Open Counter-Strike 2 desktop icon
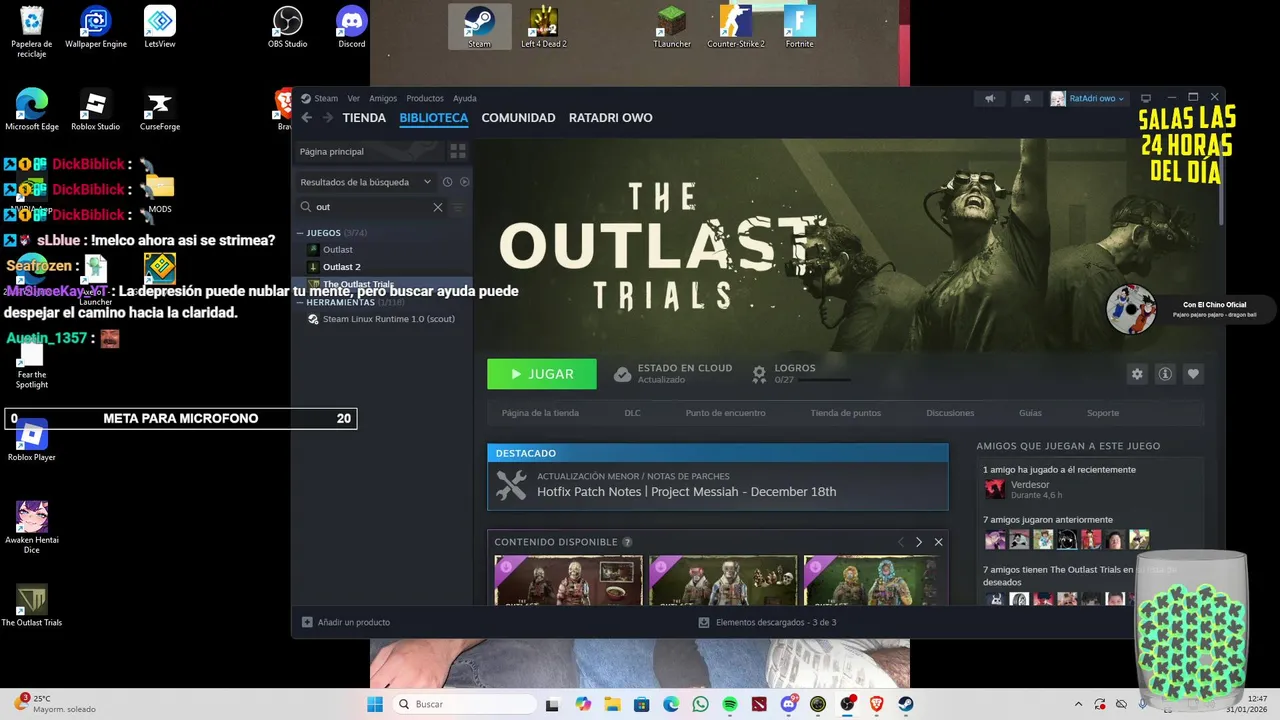1280x720 pixels. click(736, 27)
